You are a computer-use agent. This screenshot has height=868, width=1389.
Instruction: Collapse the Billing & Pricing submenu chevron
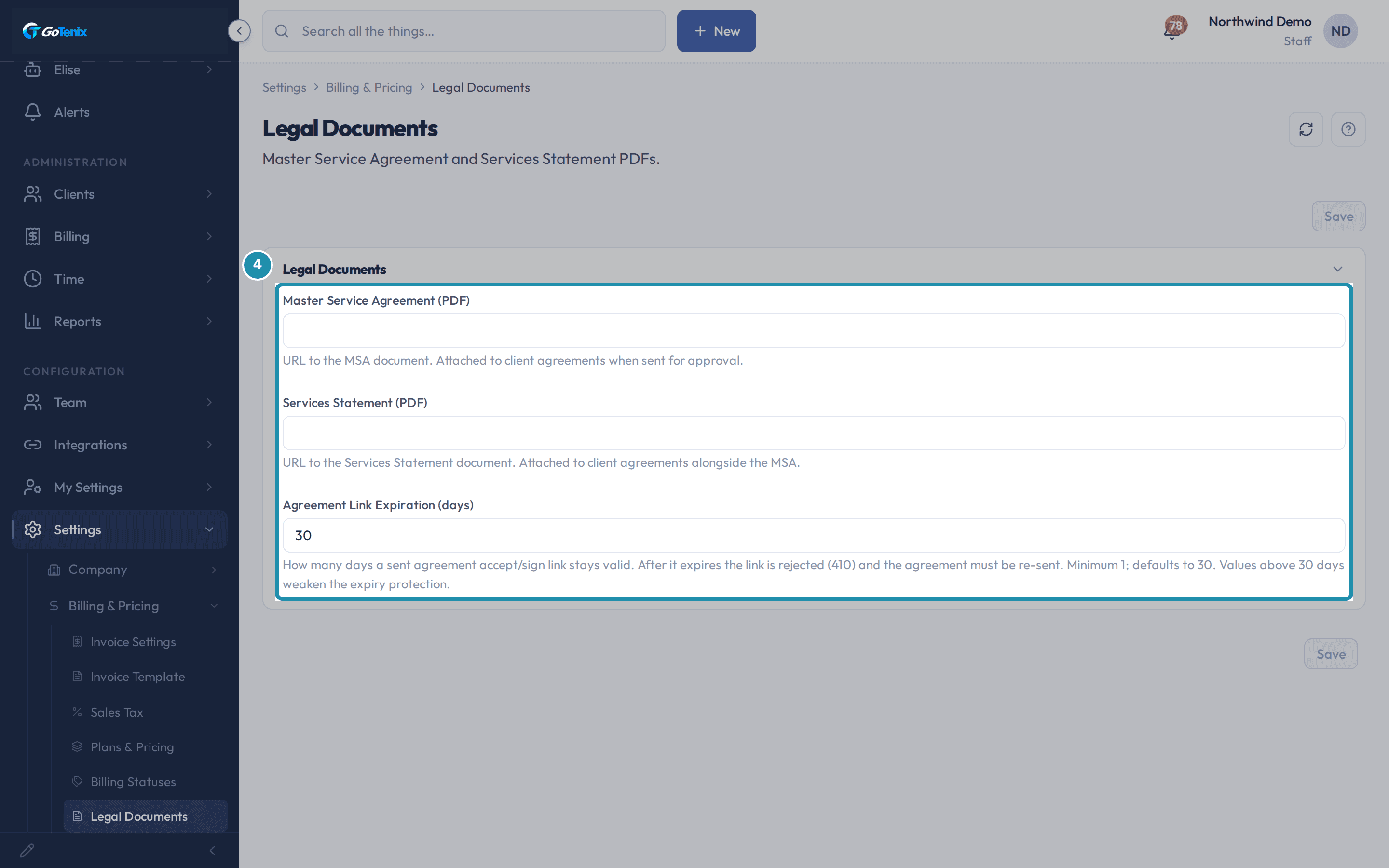click(214, 606)
